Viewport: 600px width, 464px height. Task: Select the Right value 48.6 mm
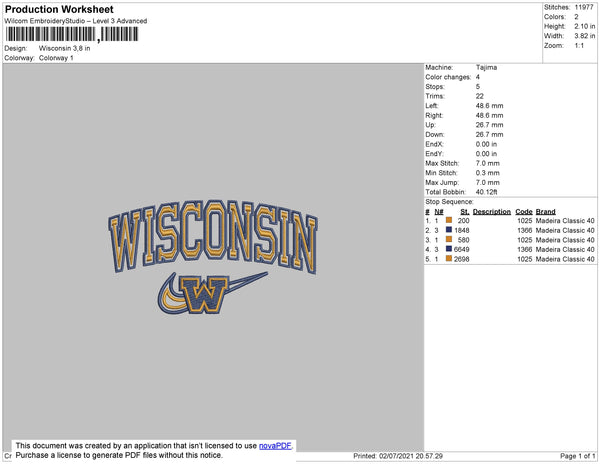point(489,116)
